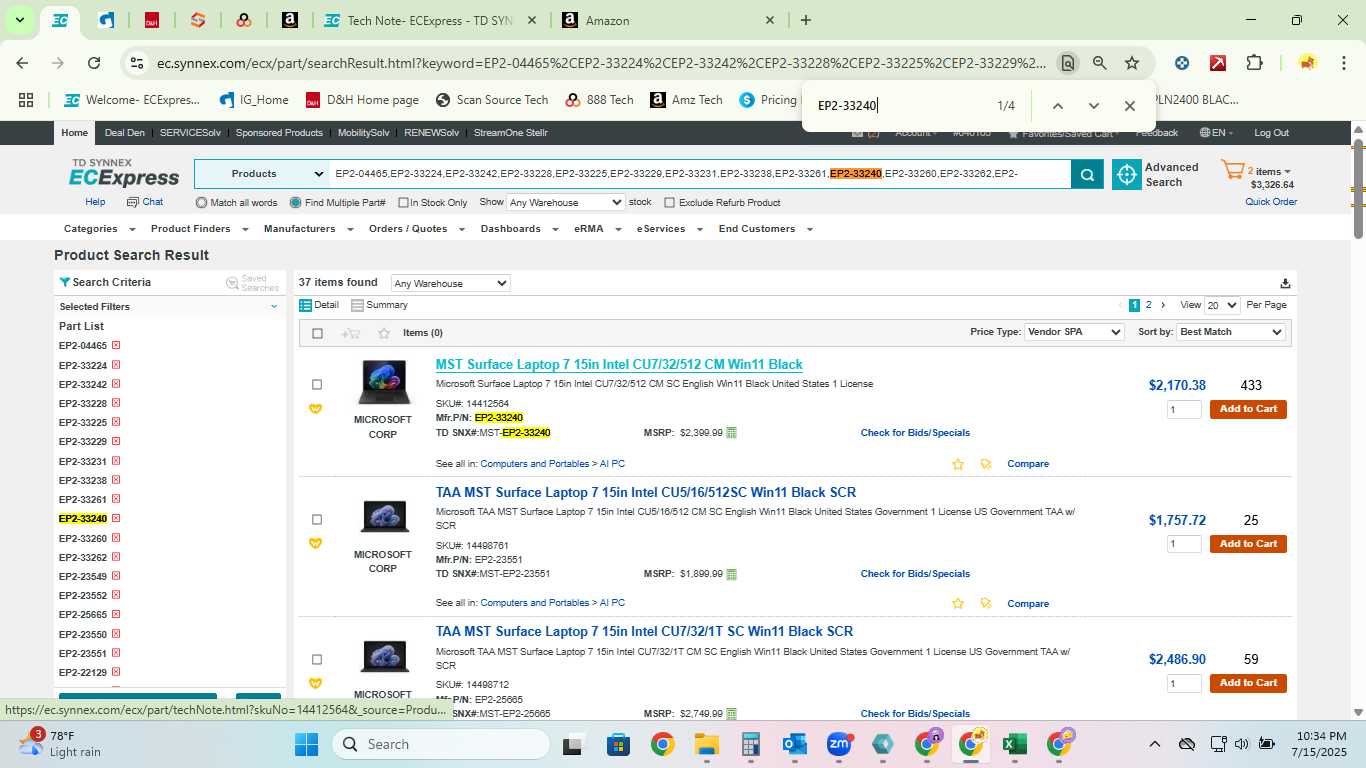The width and height of the screenshot is (1366, 768).
Task: Reload the browser page
Action: (x=94, y=63)
